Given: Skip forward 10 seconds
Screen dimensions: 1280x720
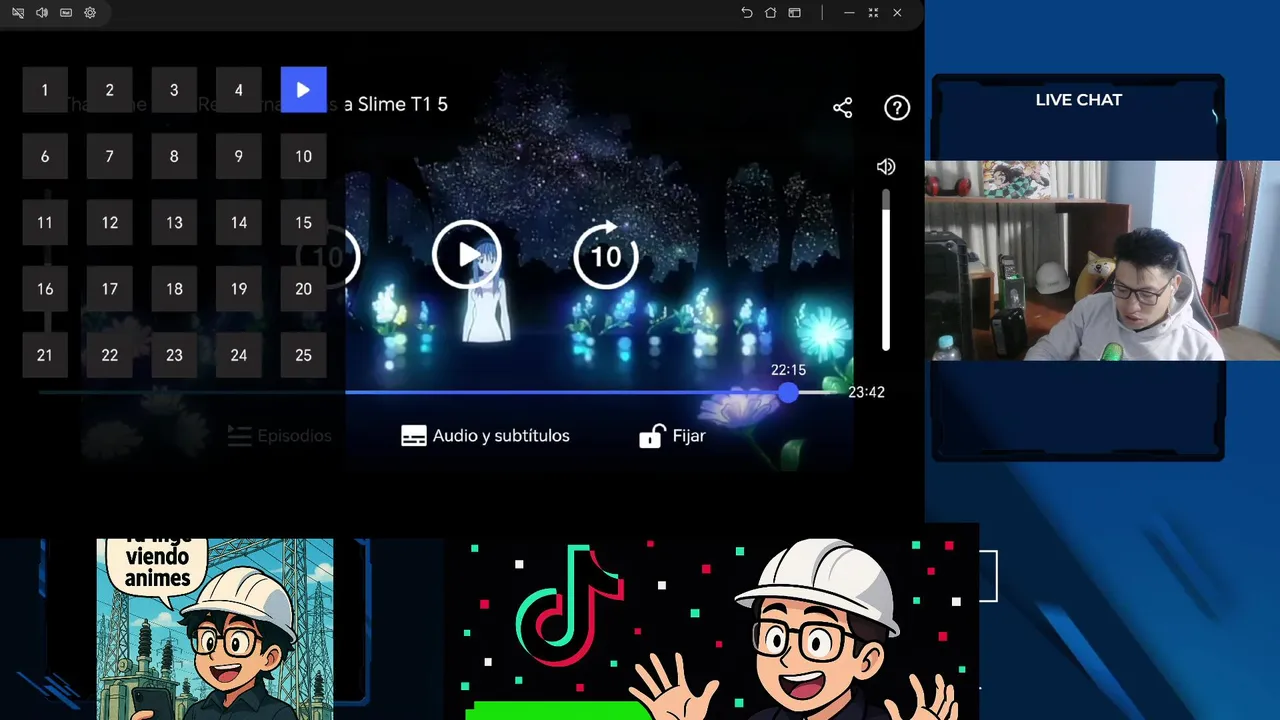Looking at the screenshot, I should click(606, 255).
